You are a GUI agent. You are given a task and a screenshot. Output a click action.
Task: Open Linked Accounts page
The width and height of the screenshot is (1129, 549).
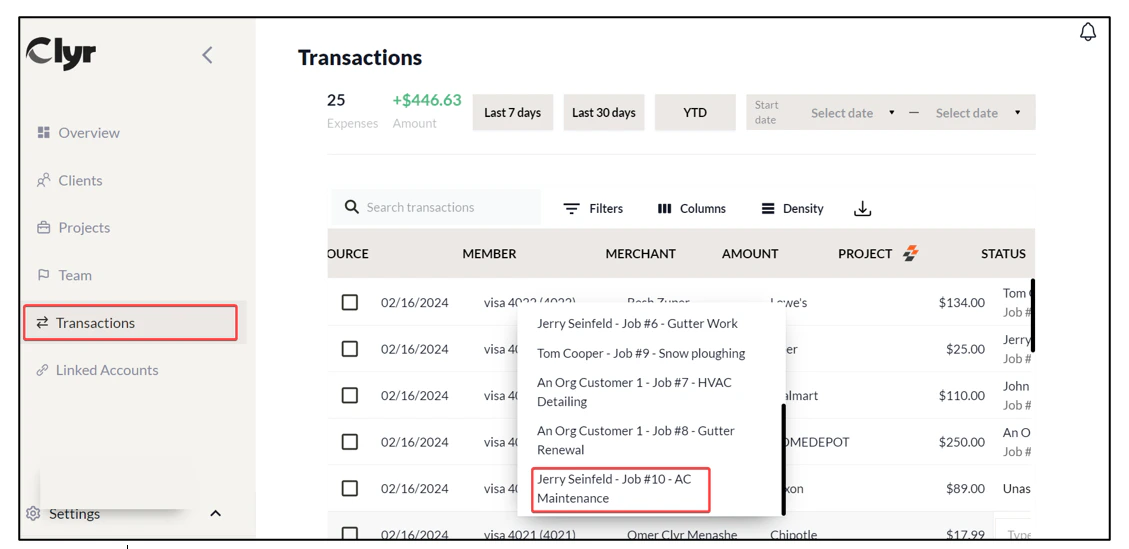(x=97, y=370)
